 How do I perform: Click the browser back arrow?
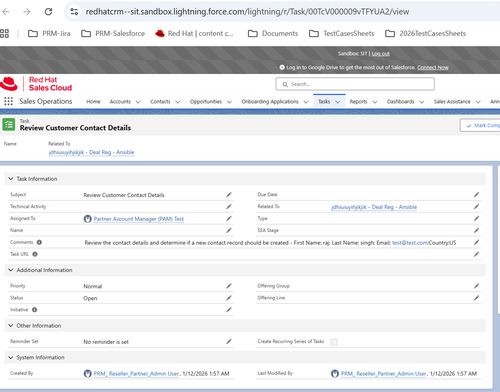6,12
